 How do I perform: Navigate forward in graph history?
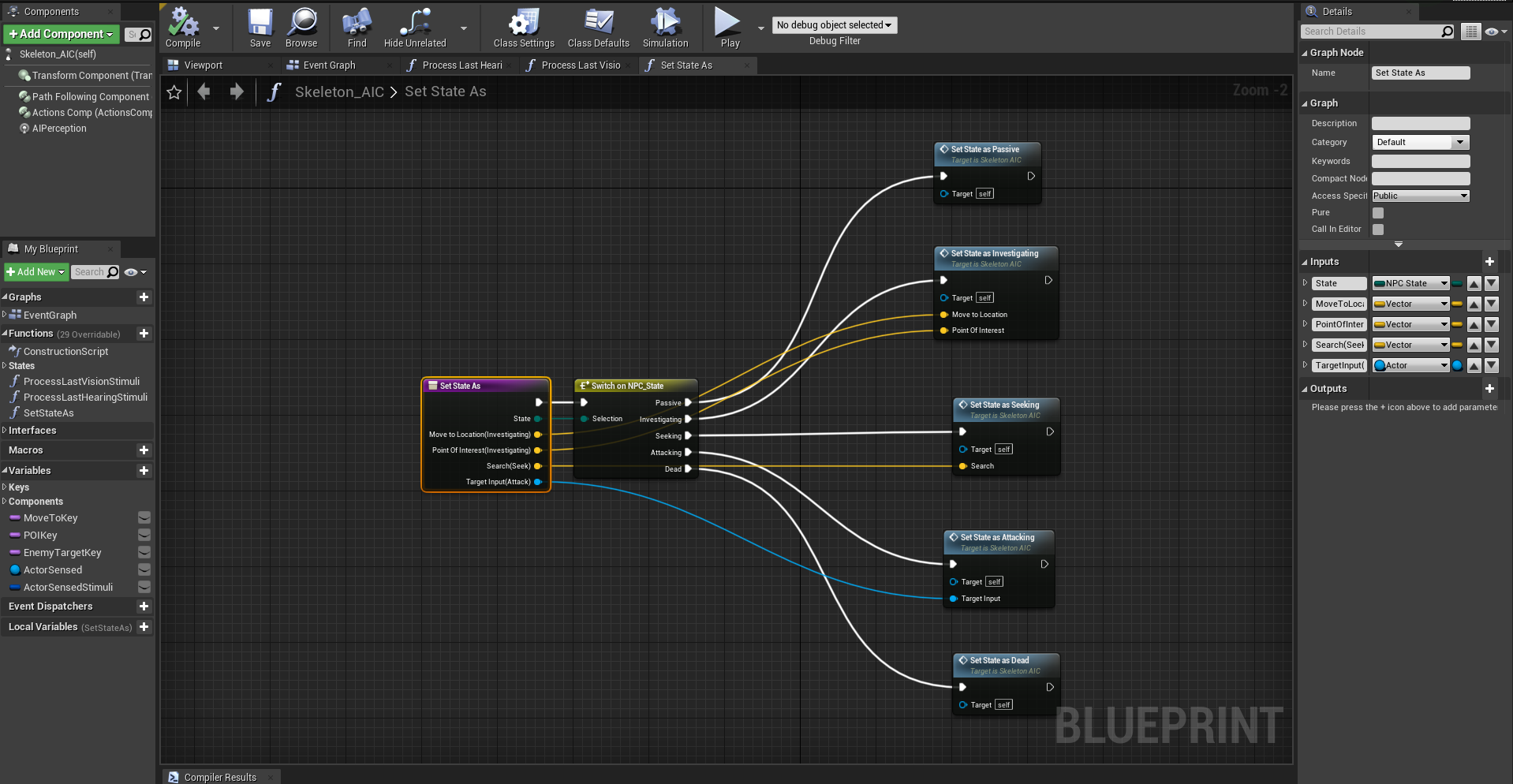[x=236, y=92]
